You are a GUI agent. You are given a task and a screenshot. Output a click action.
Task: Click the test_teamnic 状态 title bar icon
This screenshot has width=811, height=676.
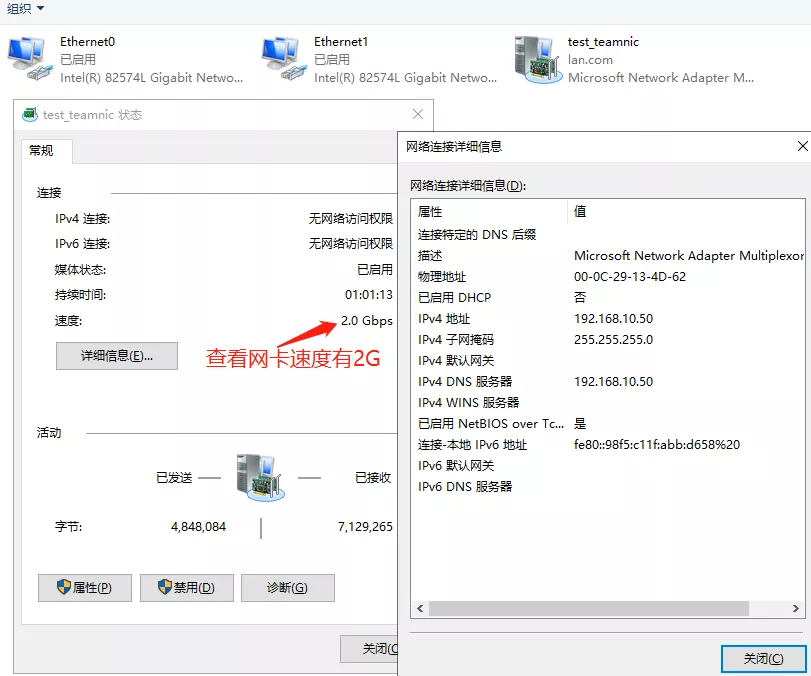tap(30, 115)
